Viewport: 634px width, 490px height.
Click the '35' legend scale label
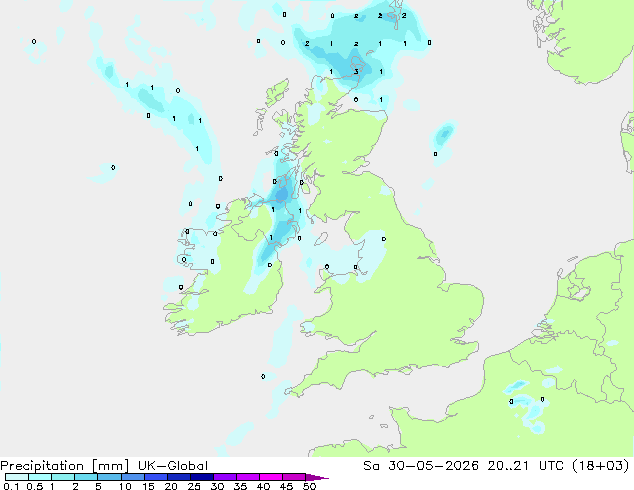(240, 486)
